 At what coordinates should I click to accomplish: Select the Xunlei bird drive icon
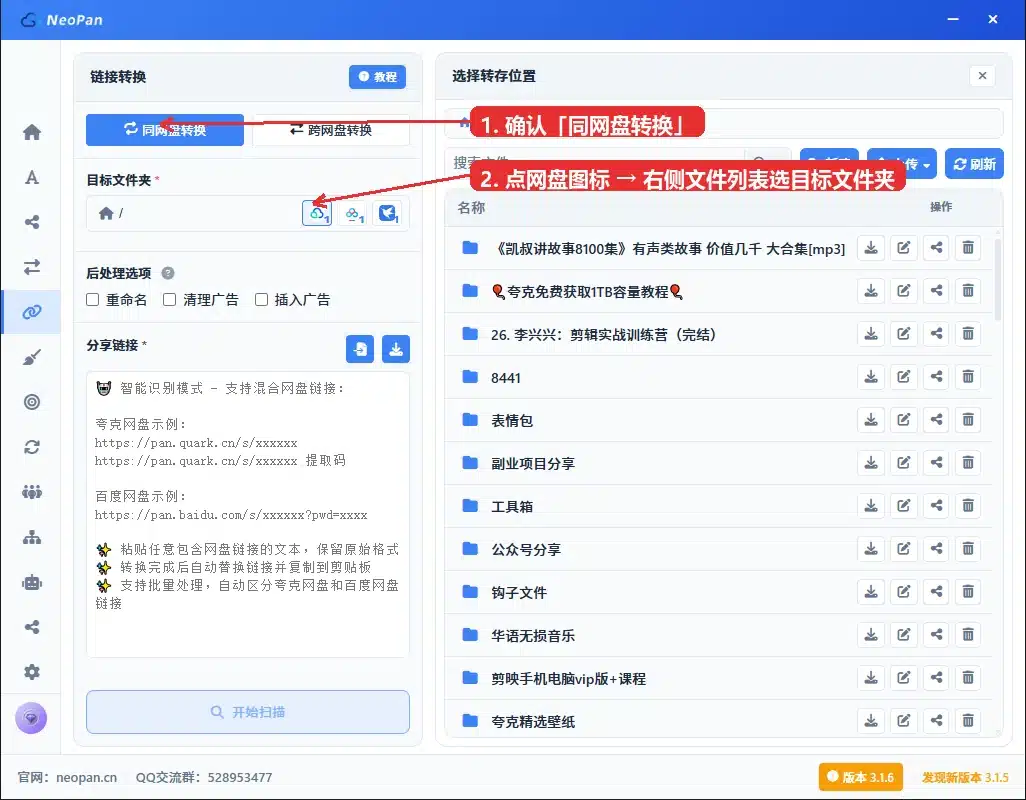click(387, 213)
